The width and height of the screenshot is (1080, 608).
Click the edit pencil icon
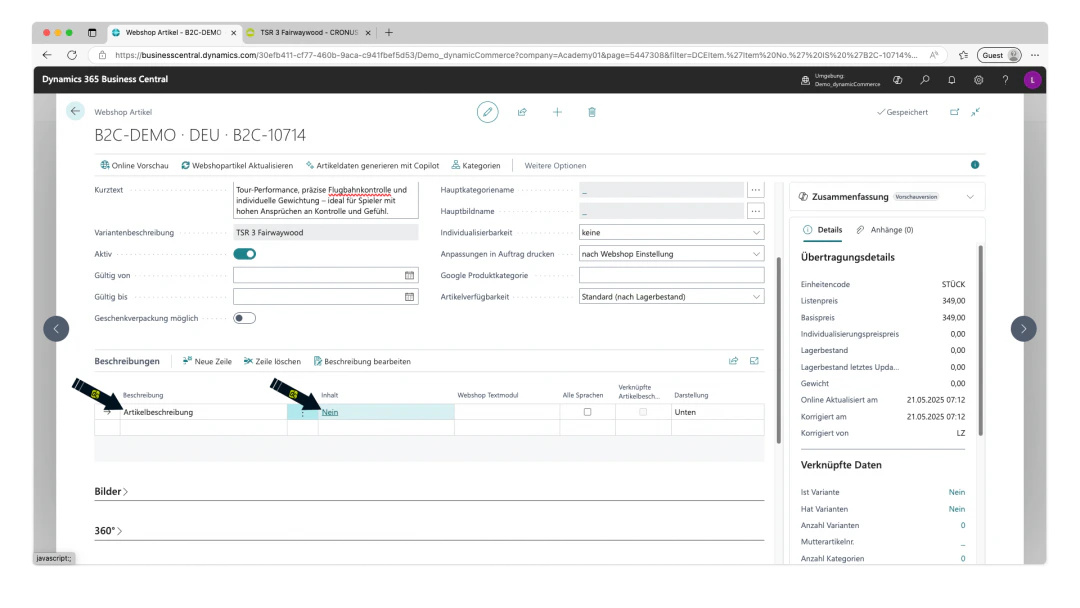click(x=488, y=112)
